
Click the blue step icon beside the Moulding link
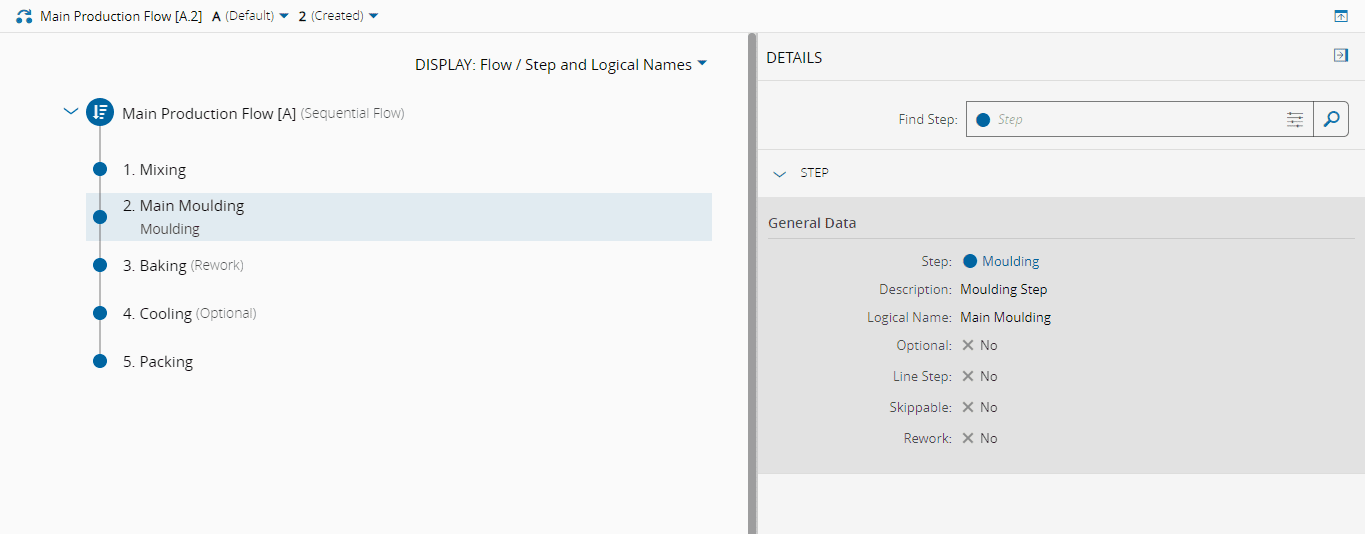[x=969, y=261]
